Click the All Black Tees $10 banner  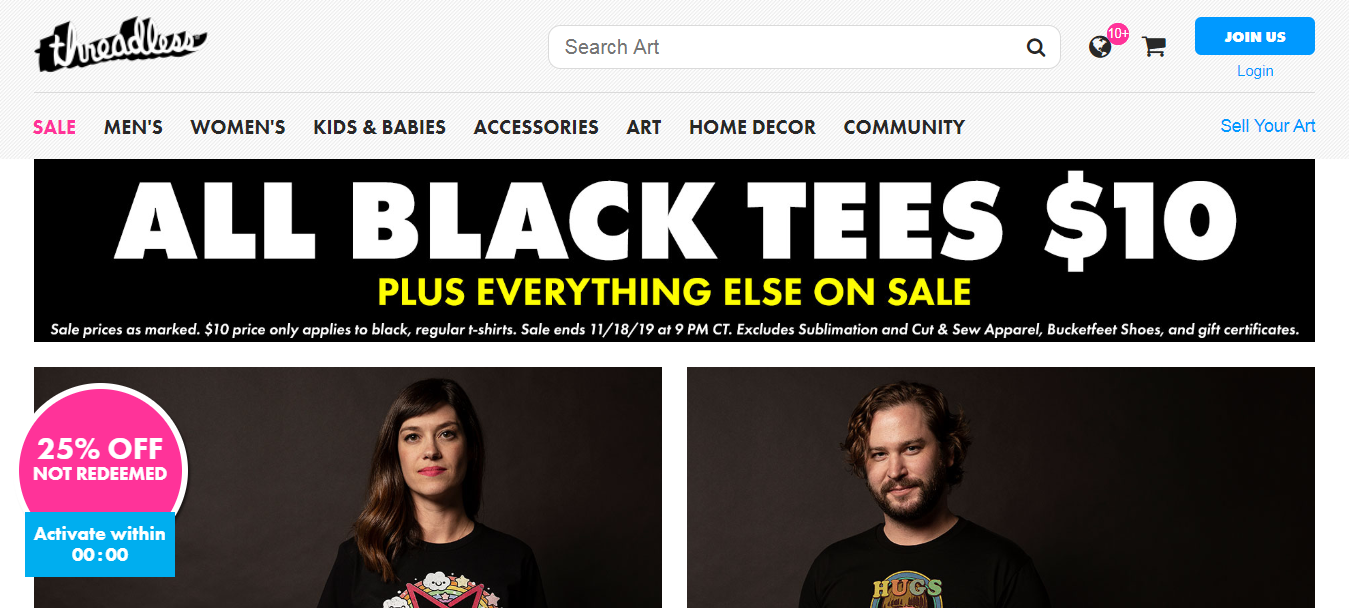point(674,250)
